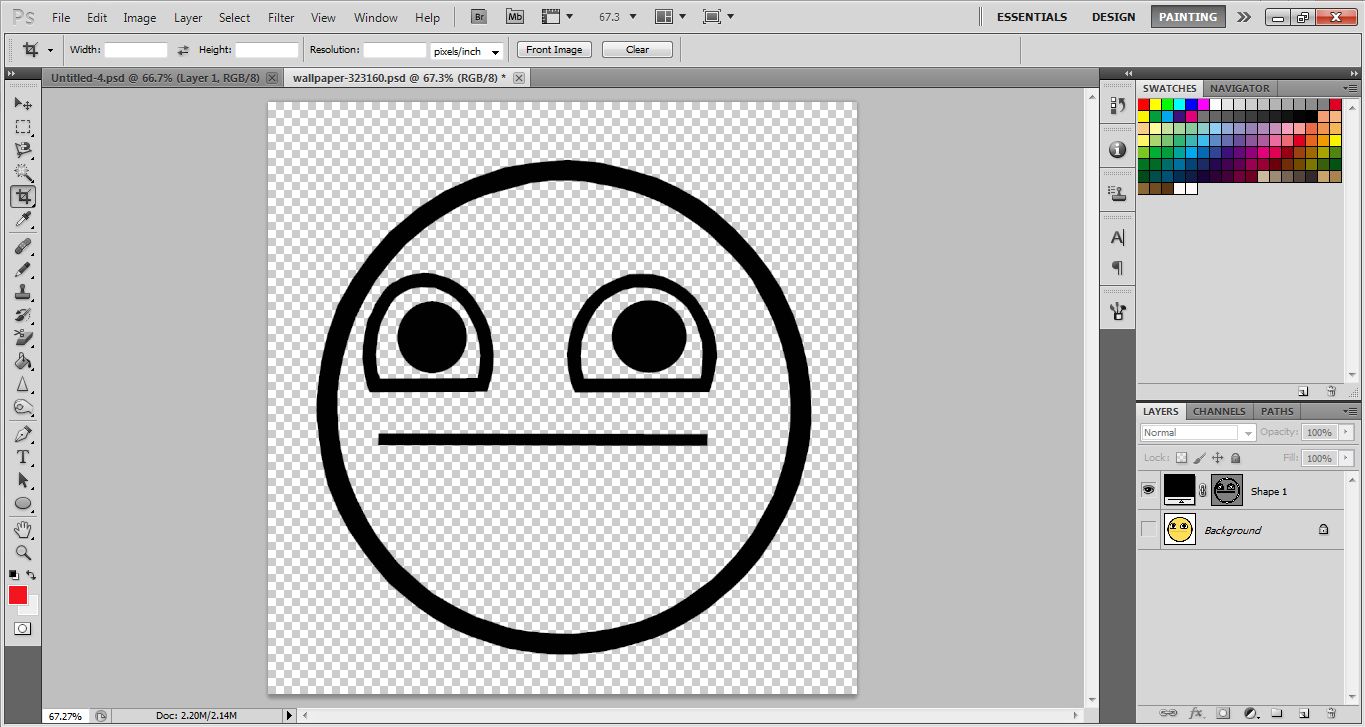Show the Background layer

(1146, 529)
